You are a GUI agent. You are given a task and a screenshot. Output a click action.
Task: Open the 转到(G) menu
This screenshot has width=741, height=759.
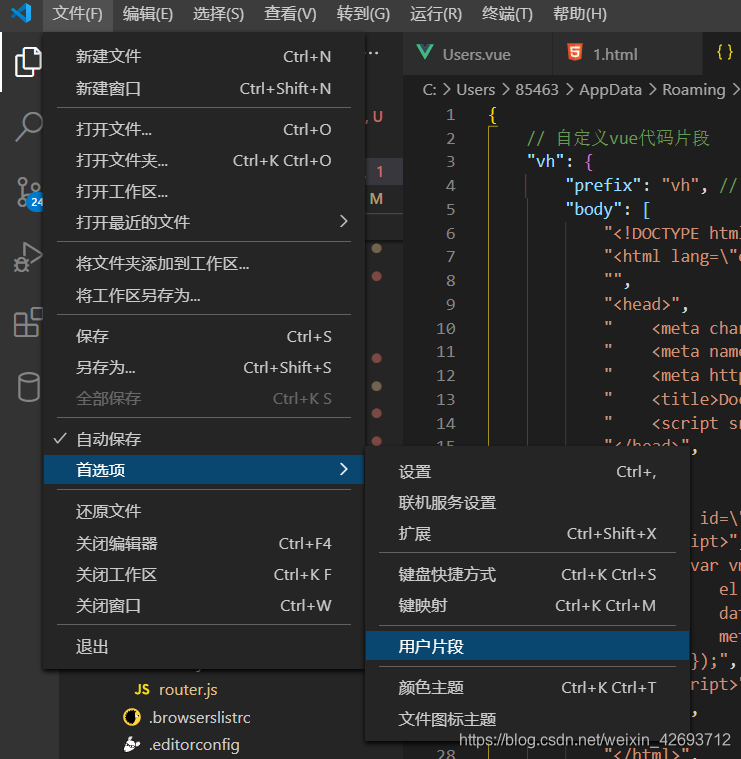(363, 14)
